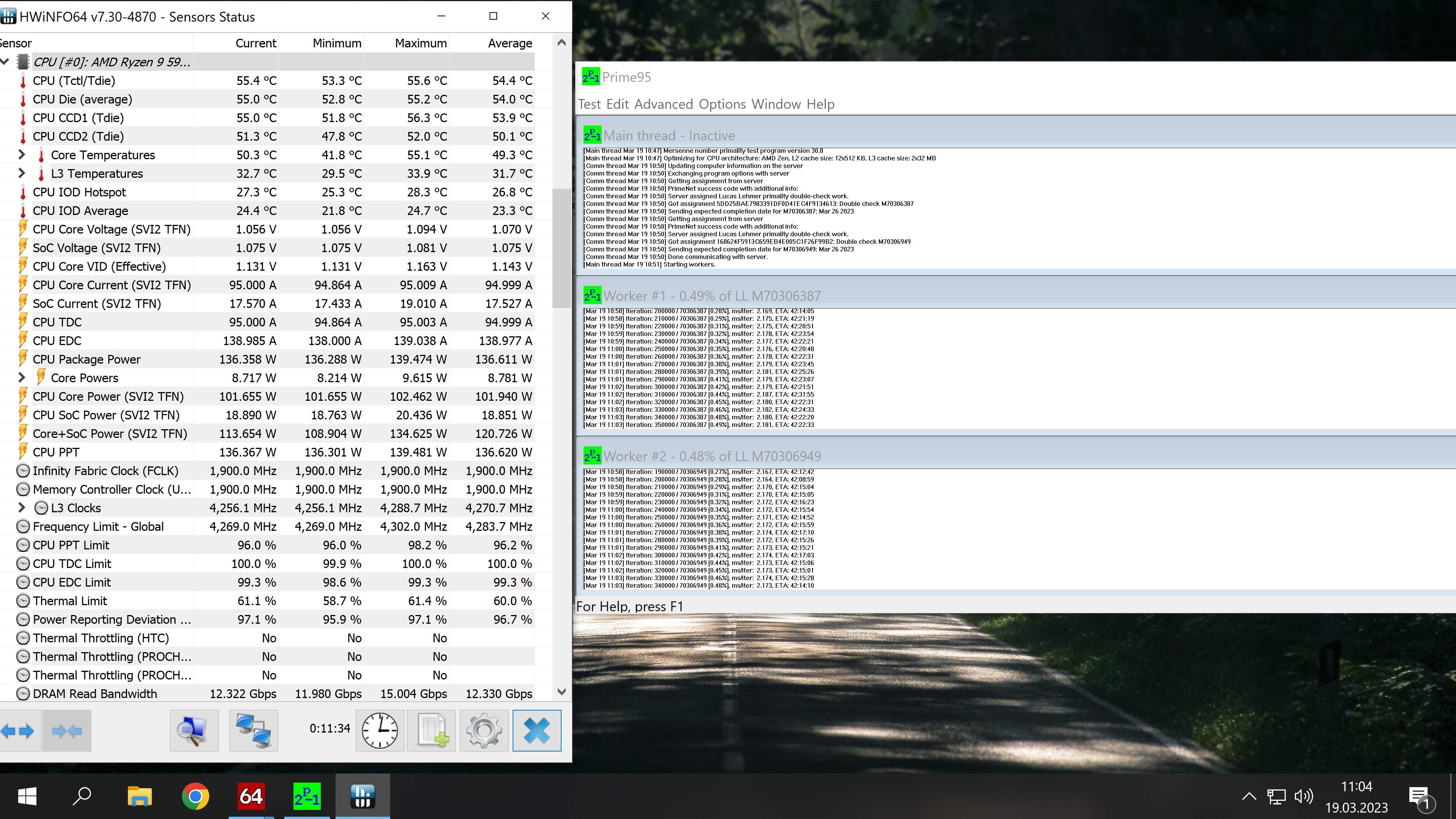The image size is (1456, 819).
Task: Click the CPU chip icon in the sensor header
Action: click(23, 61)
